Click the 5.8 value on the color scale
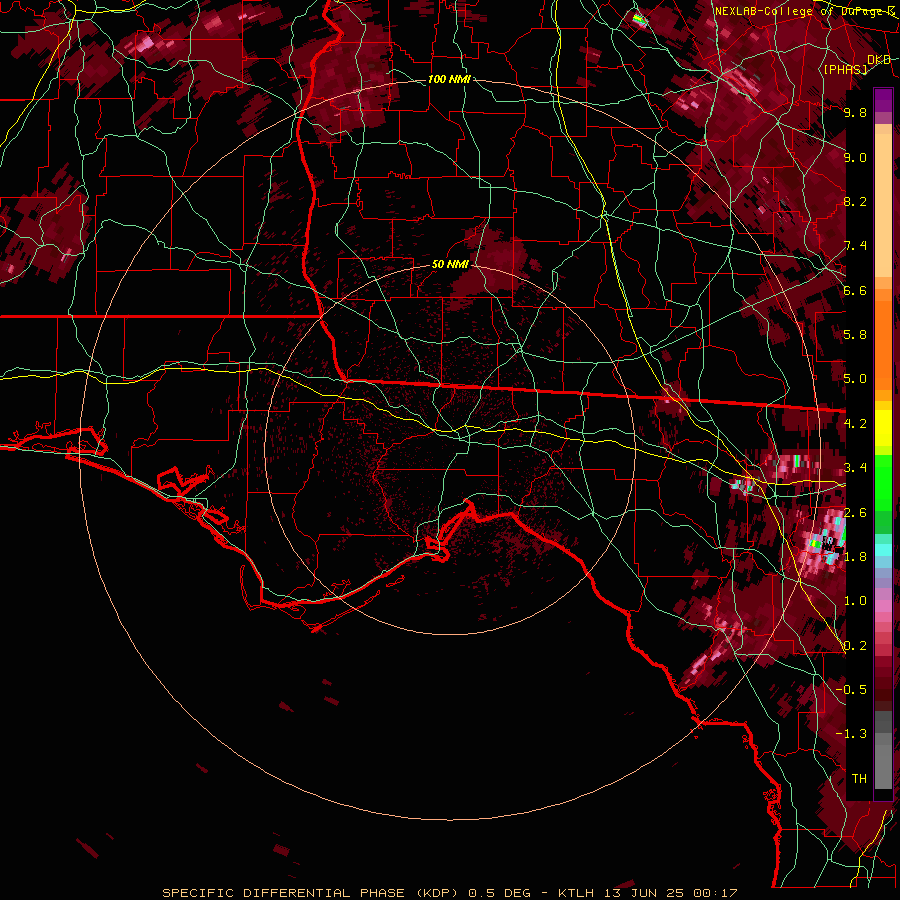Screen dimensions: 900x900 (855, 335)
